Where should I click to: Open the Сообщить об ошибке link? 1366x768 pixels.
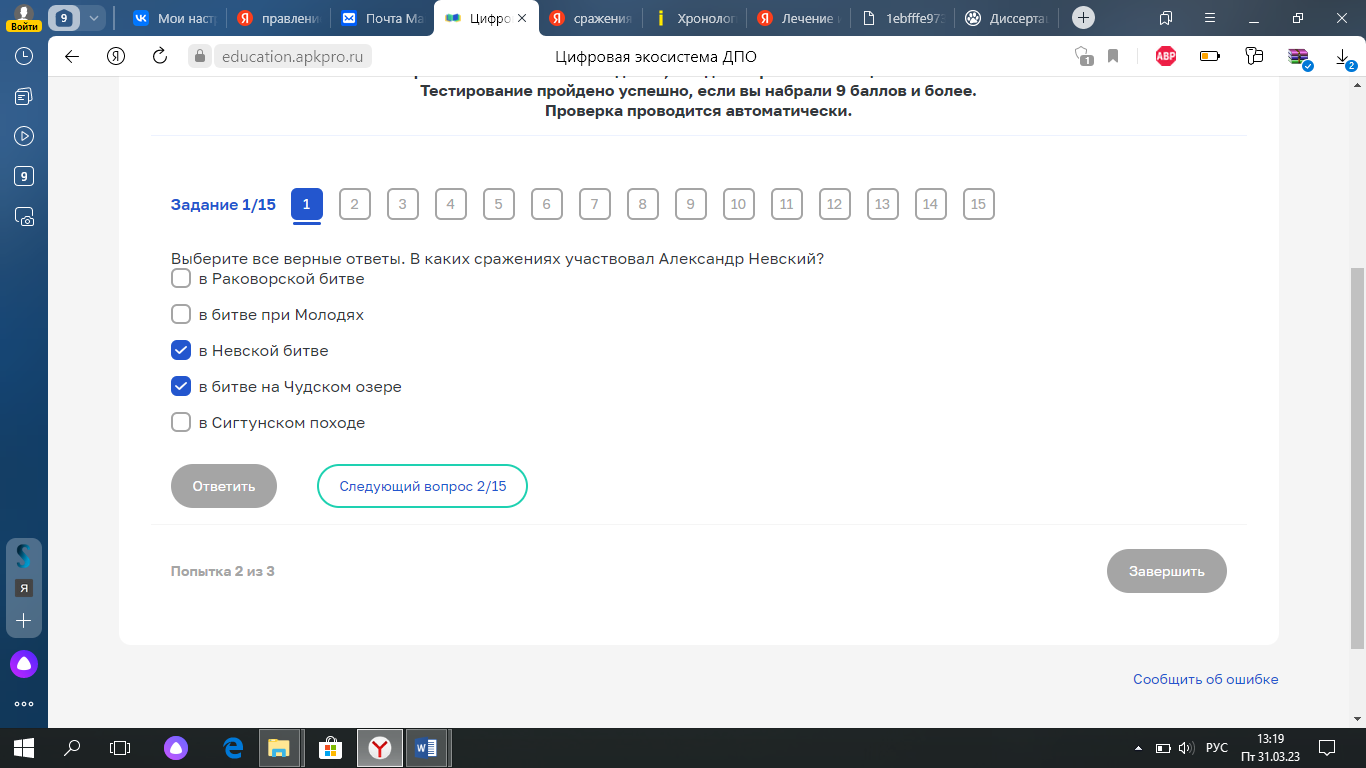[1205, 679]
